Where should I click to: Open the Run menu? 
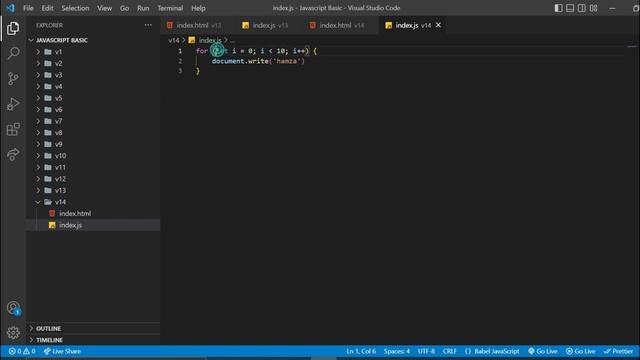point(143,8)
